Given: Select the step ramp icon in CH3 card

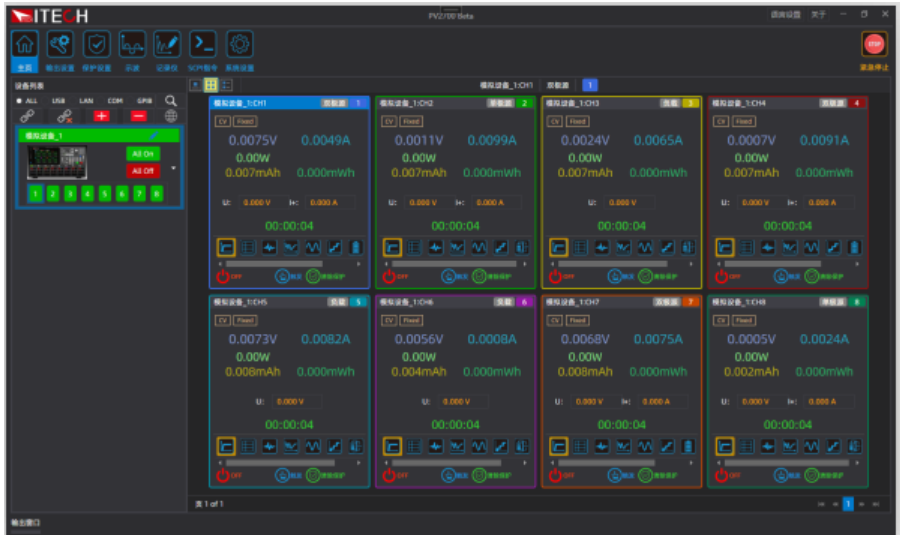Looking at the screenshot, I should (666, 247).
